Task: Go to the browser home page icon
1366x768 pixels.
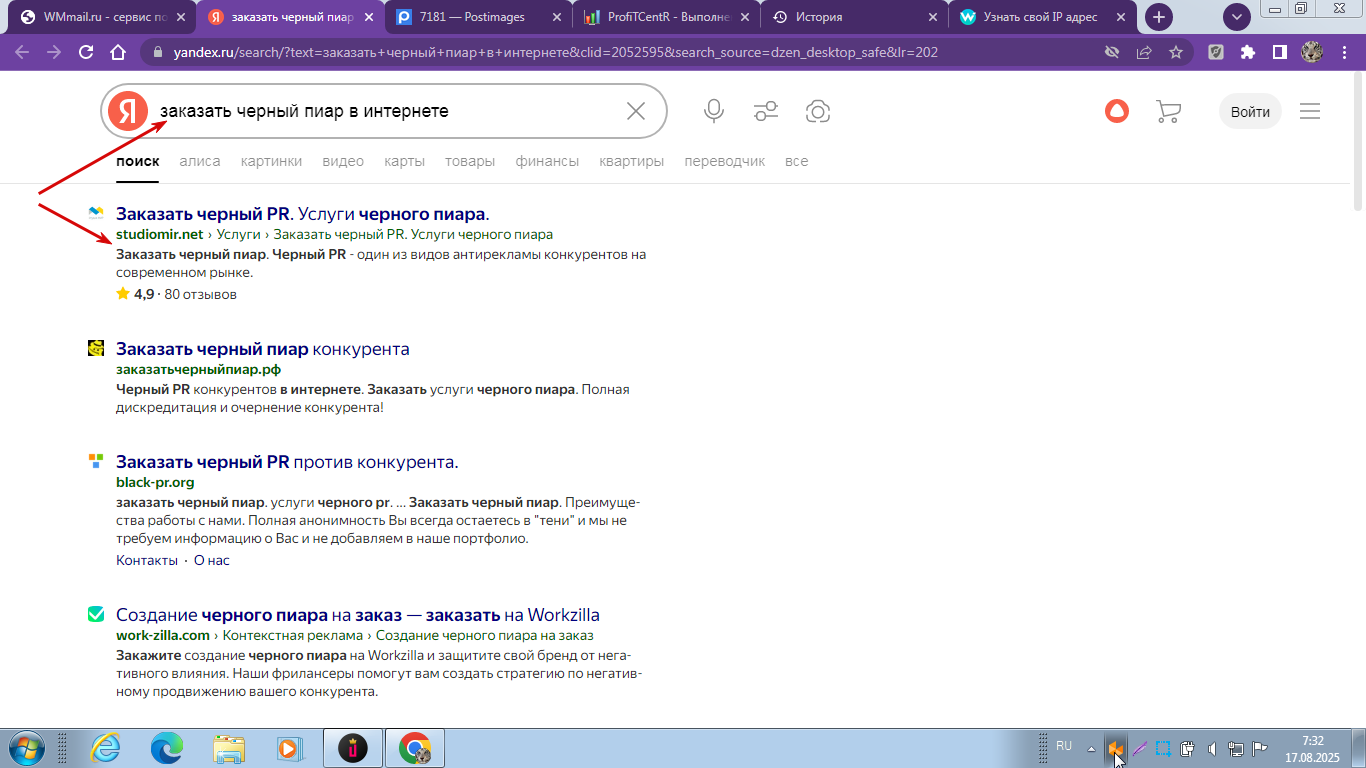Action: tap(118, 53)
